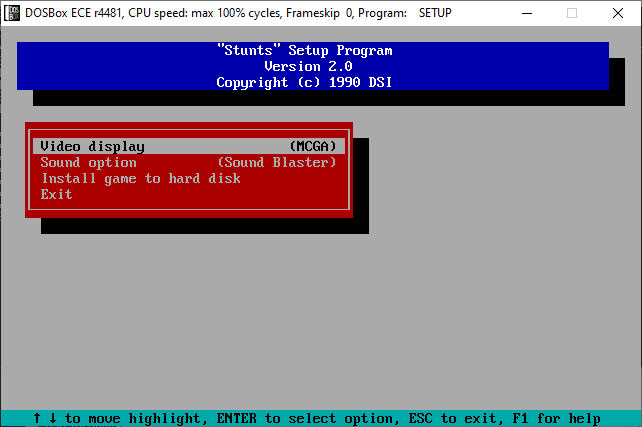Image resolution: width=642 pixels, height=427 pixels.
Task: Click the DOSBox title bar text
Action: click(x=238, y=13)
